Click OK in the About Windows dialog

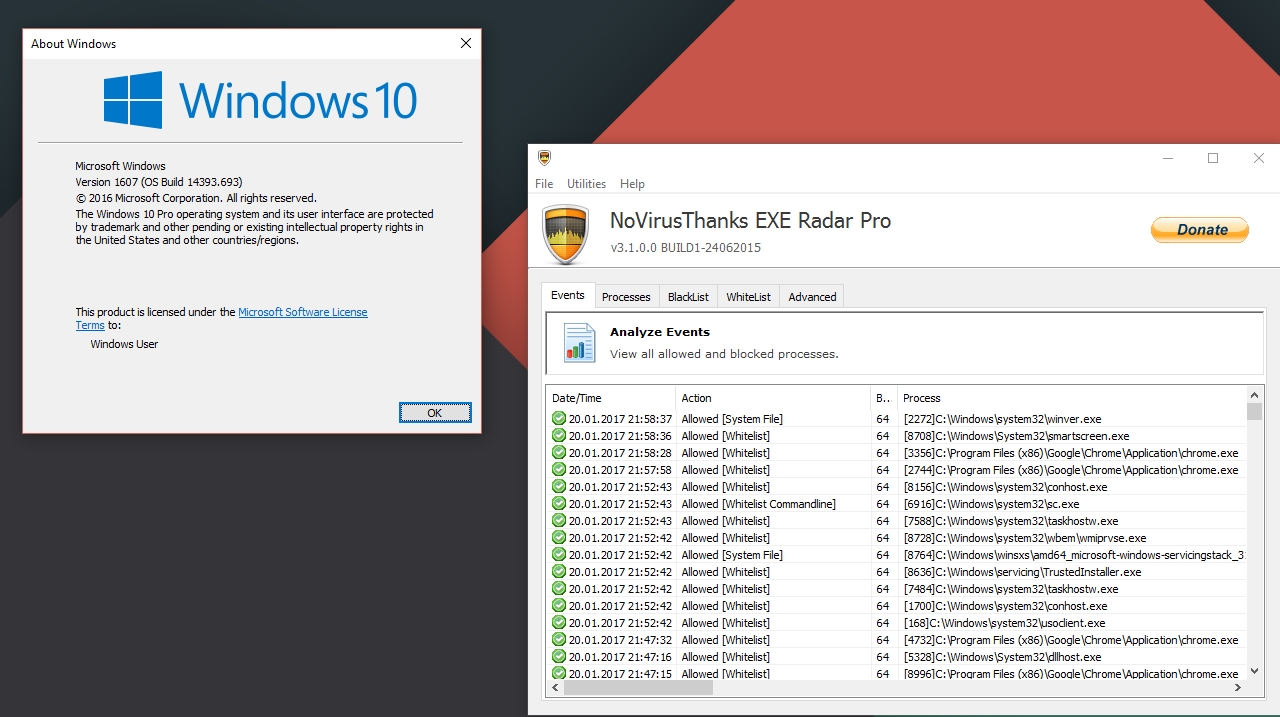tap(435, 413)
